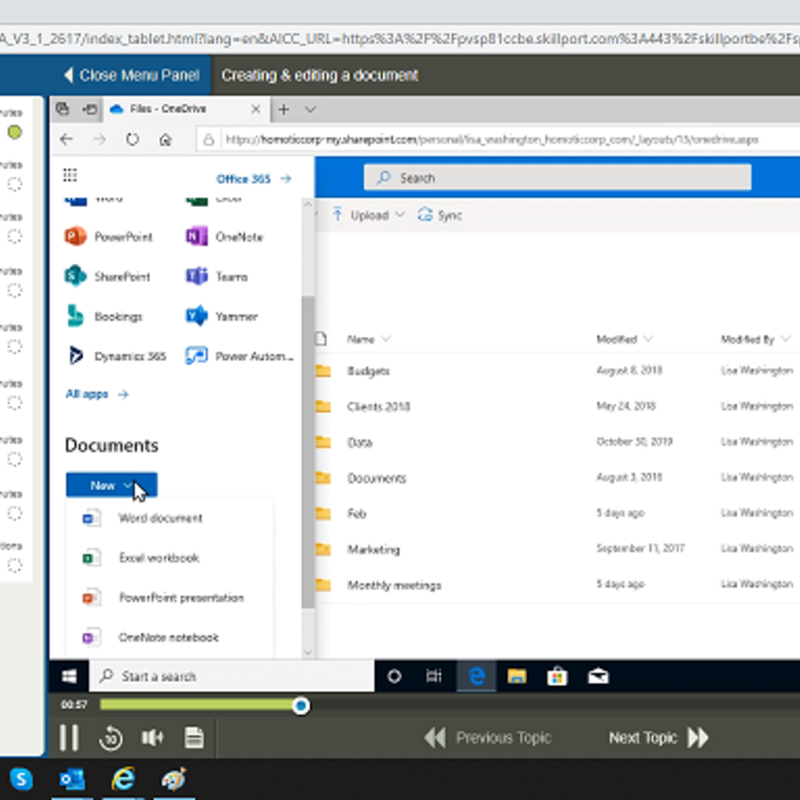Open Internet Explorer from the bottom taskbar
800x800 pixels.
pyautogui.click(x=123, y=779)
